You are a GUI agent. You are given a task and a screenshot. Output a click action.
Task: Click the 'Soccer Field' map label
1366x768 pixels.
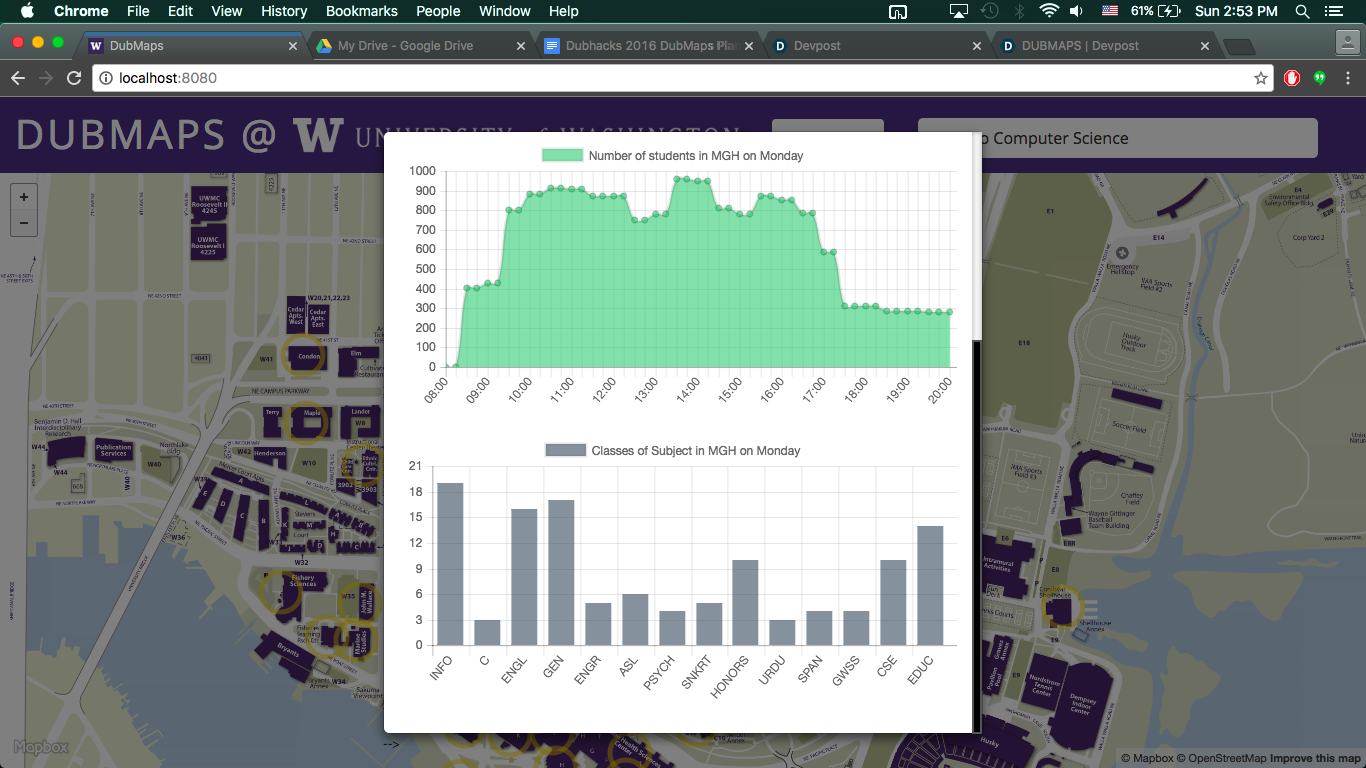tap(1128, 427)
